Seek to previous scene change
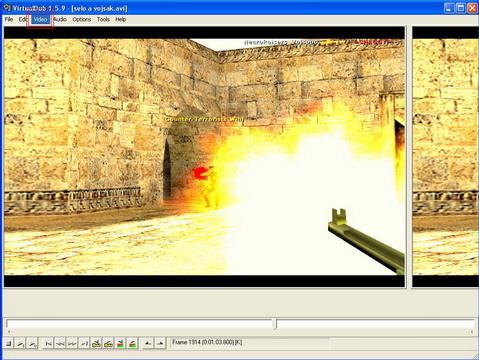Viewport: 479px width, 360px height. click(x=120, y=343)
